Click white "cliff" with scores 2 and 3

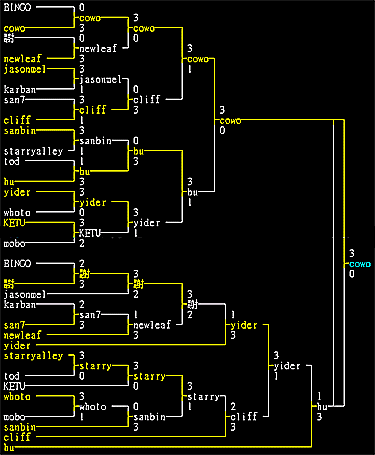244,417
